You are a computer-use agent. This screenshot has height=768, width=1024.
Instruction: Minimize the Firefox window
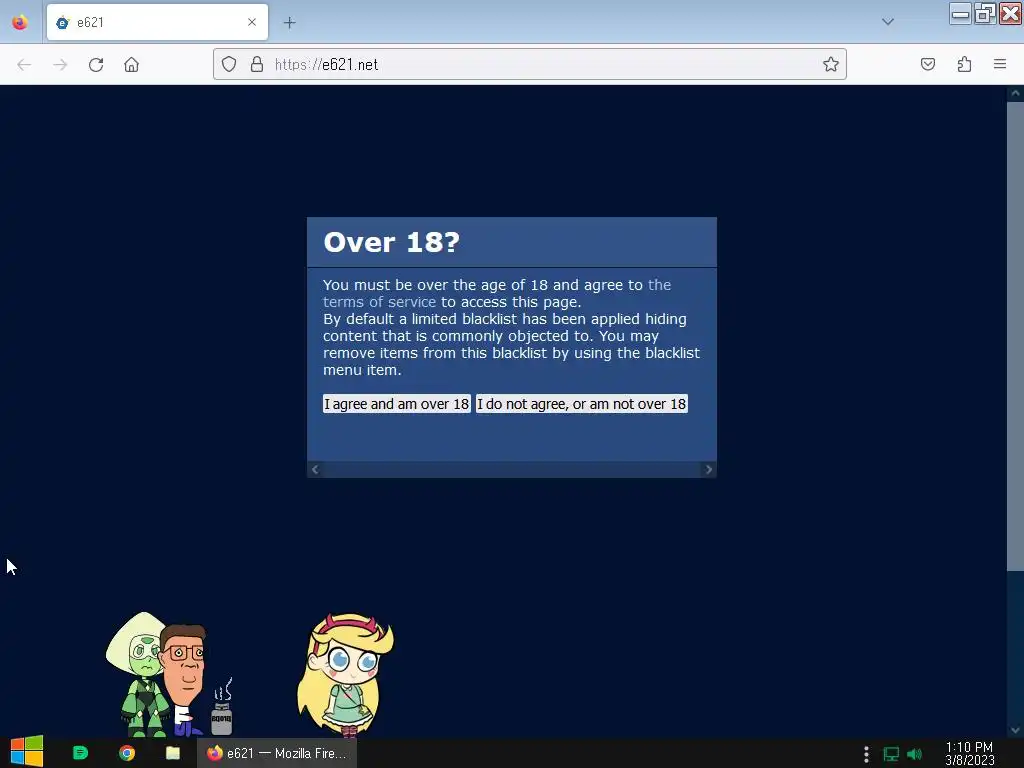coord(960,13)
